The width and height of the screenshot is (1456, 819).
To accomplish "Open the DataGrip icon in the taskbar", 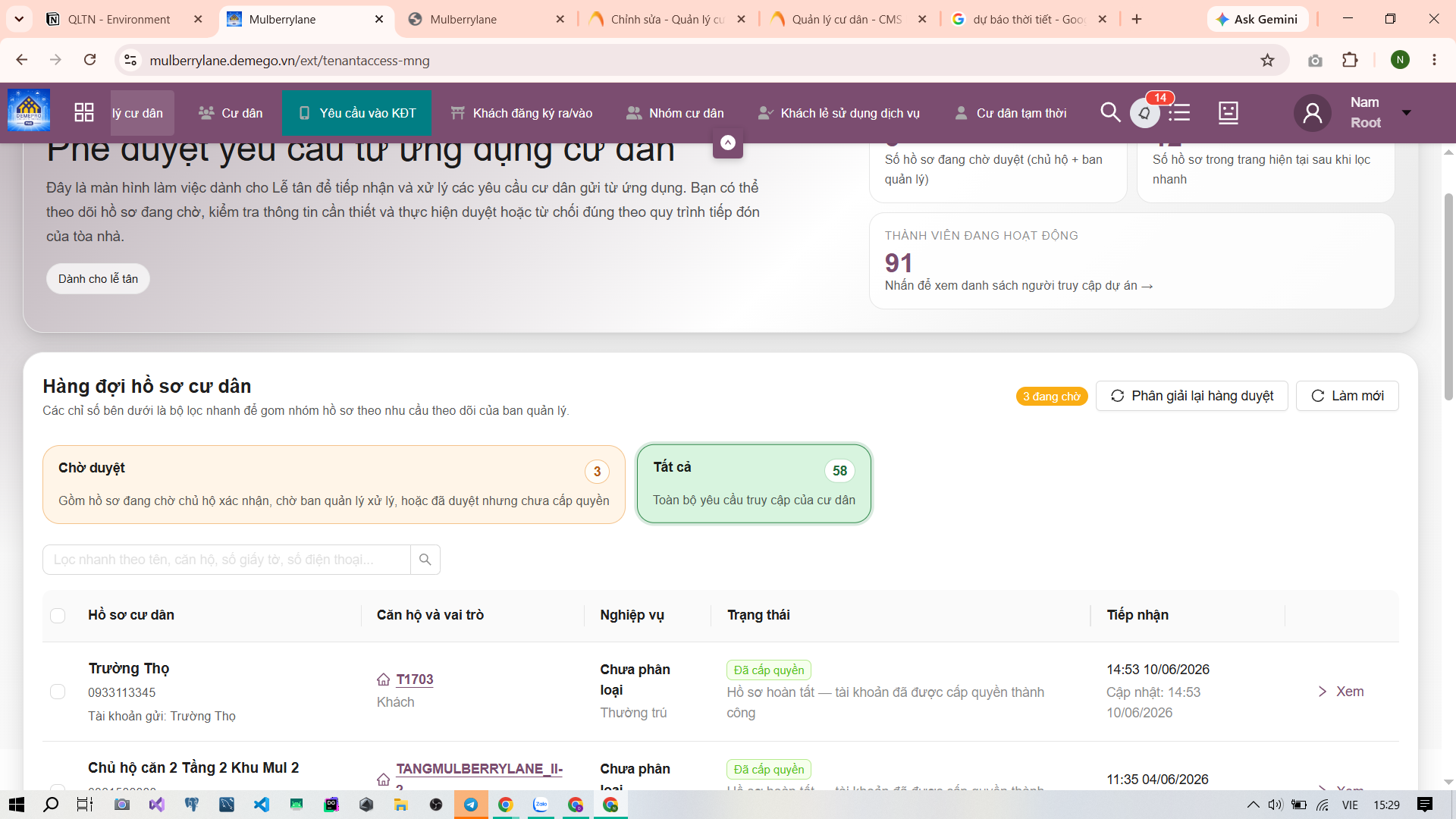I will [331, 805].
